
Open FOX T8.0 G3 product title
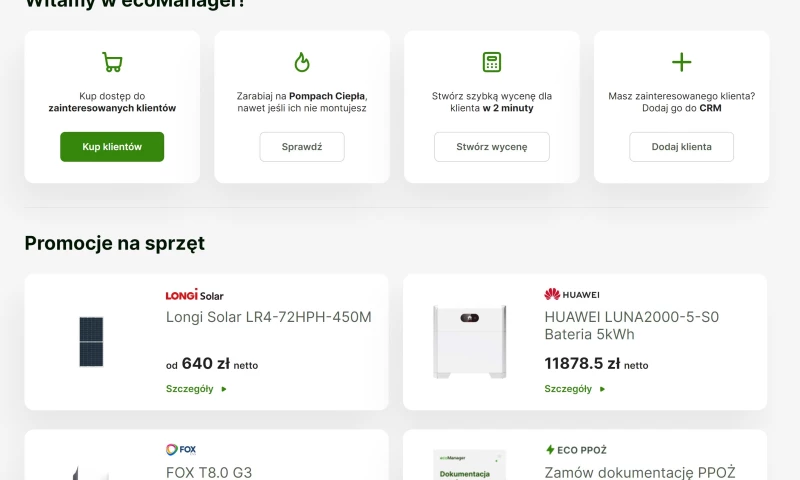pyautogui.click(x=209, y=472)
